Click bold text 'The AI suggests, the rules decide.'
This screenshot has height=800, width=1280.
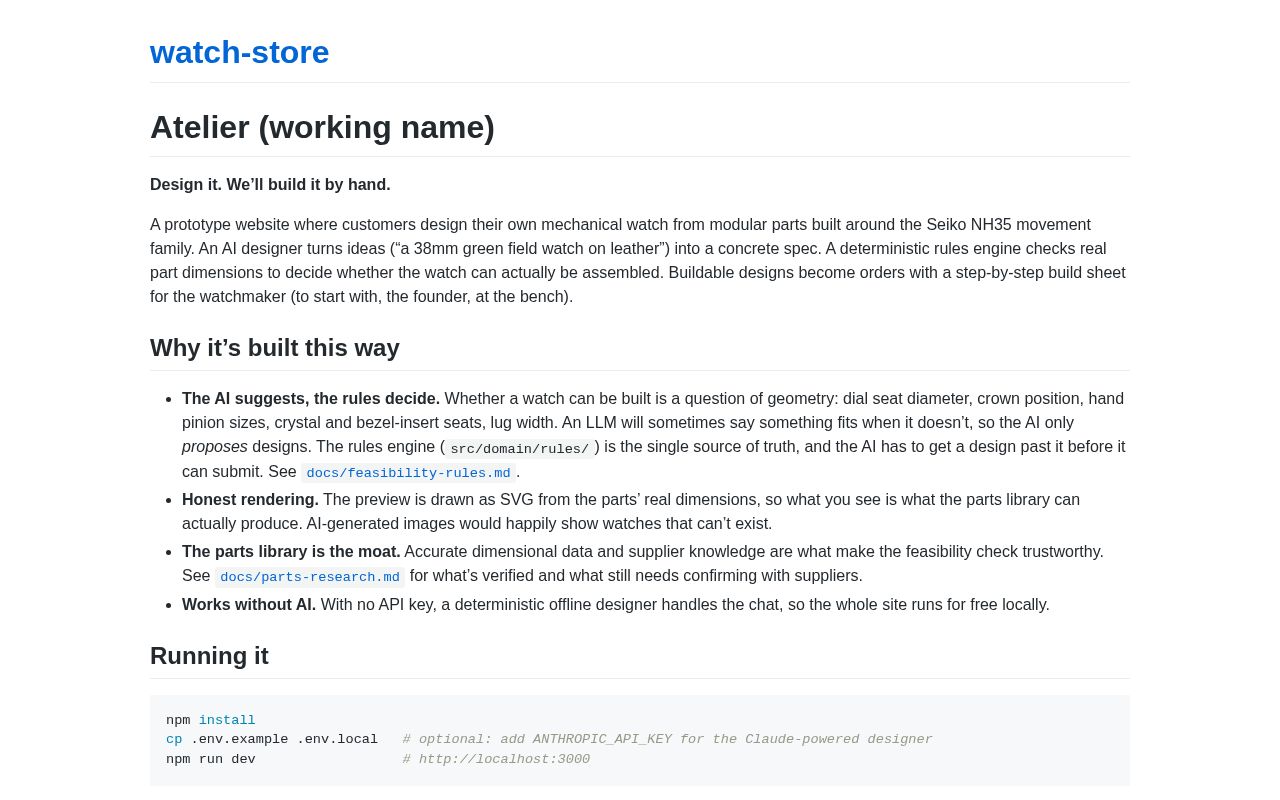[311, 399]
